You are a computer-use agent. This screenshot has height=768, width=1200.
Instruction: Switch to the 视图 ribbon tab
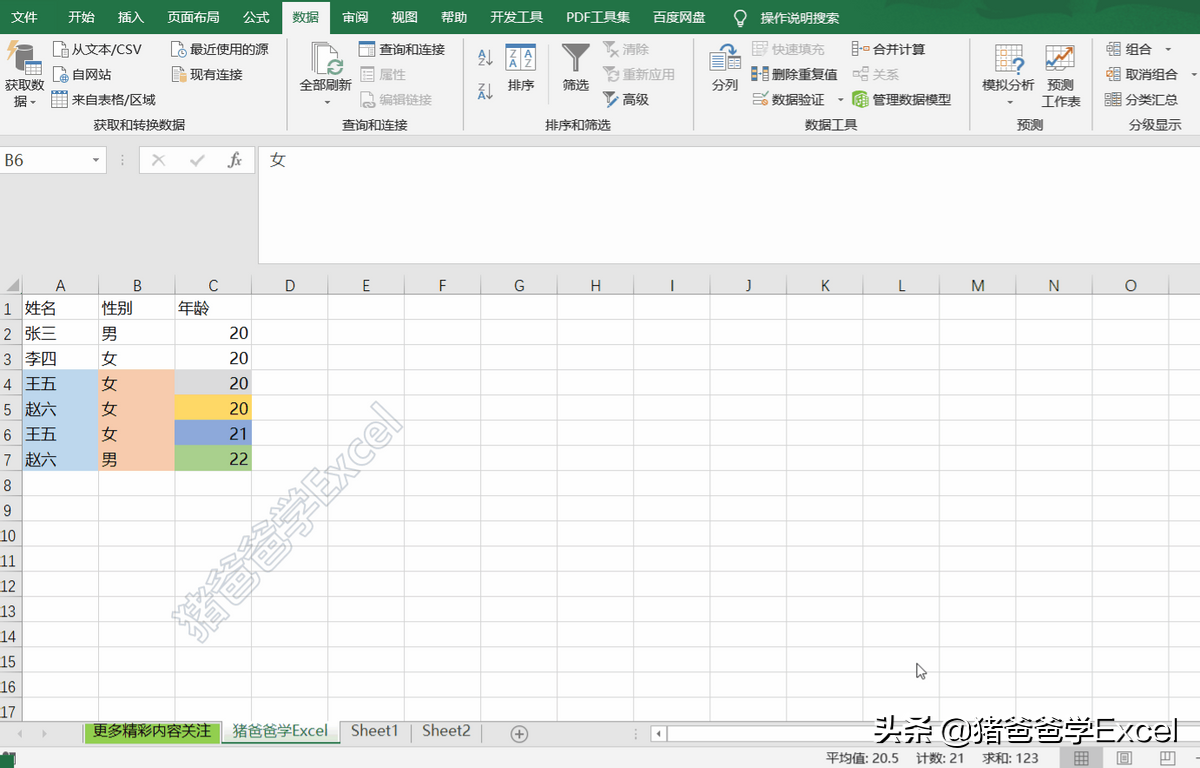405,18
